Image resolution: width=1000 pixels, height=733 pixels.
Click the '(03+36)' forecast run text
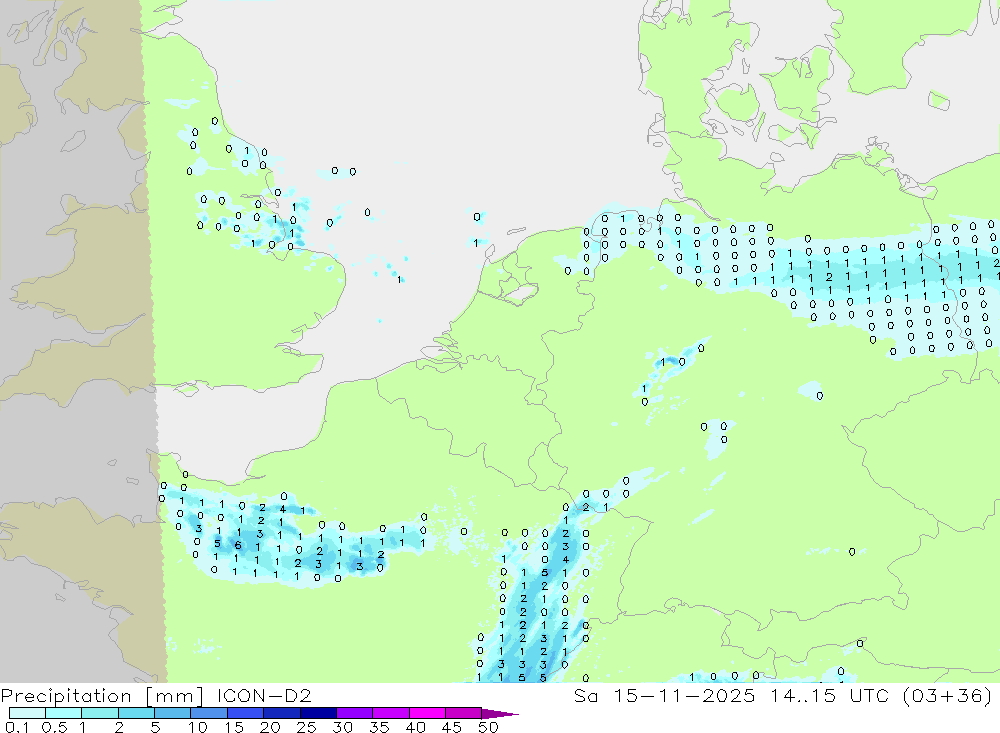[x=948, y=695]
